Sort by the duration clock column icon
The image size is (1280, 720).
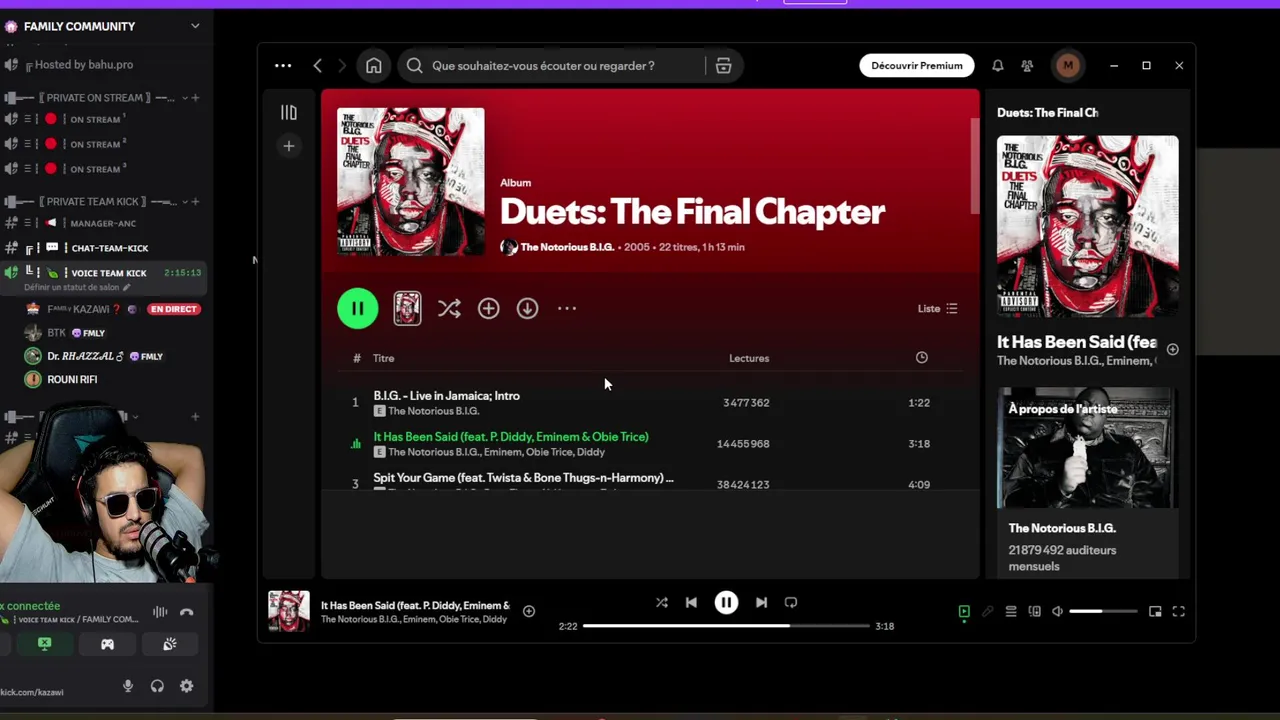point(921,358)
